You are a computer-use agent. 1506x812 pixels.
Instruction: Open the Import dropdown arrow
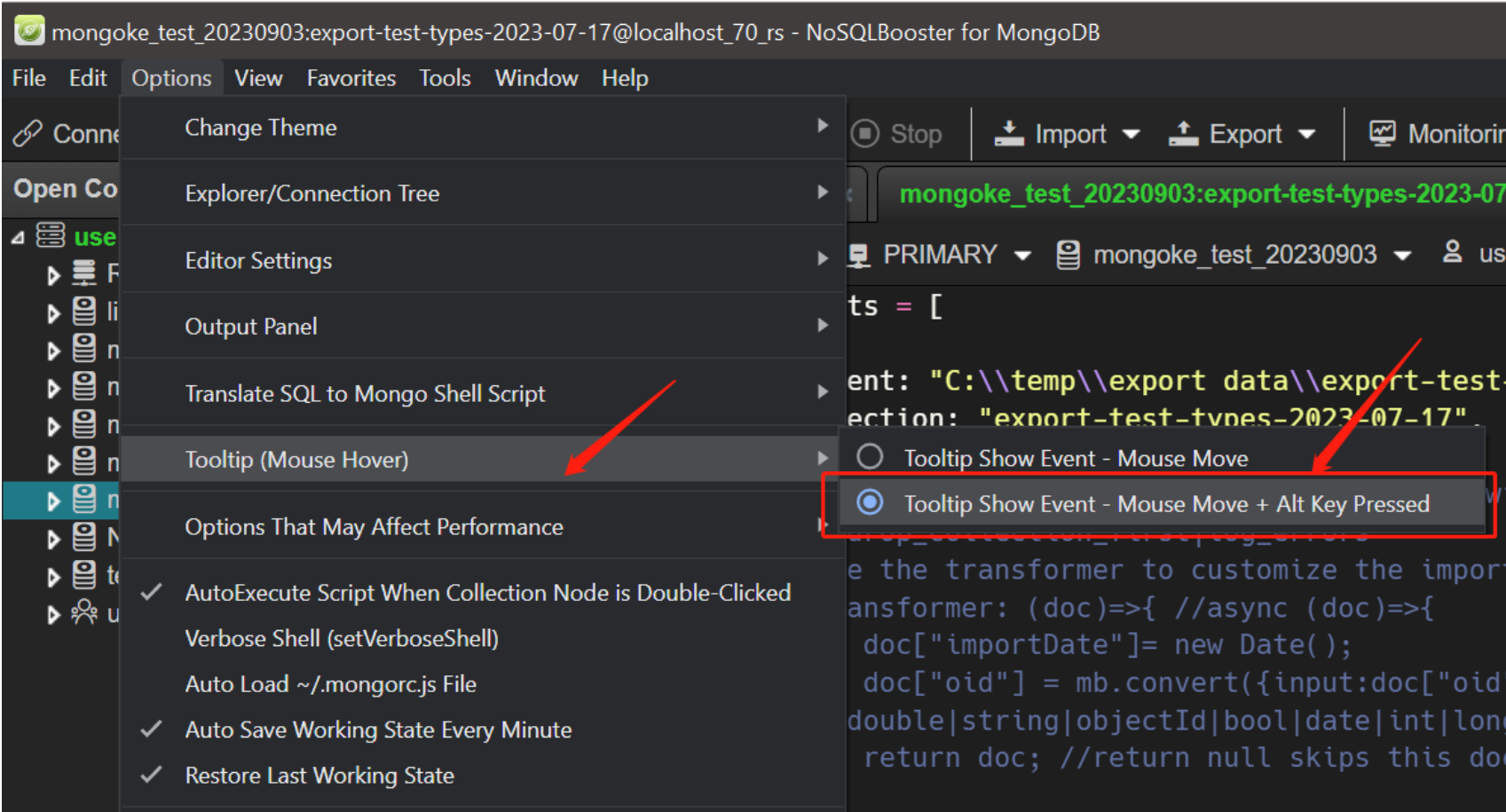tap(1131, 135)
